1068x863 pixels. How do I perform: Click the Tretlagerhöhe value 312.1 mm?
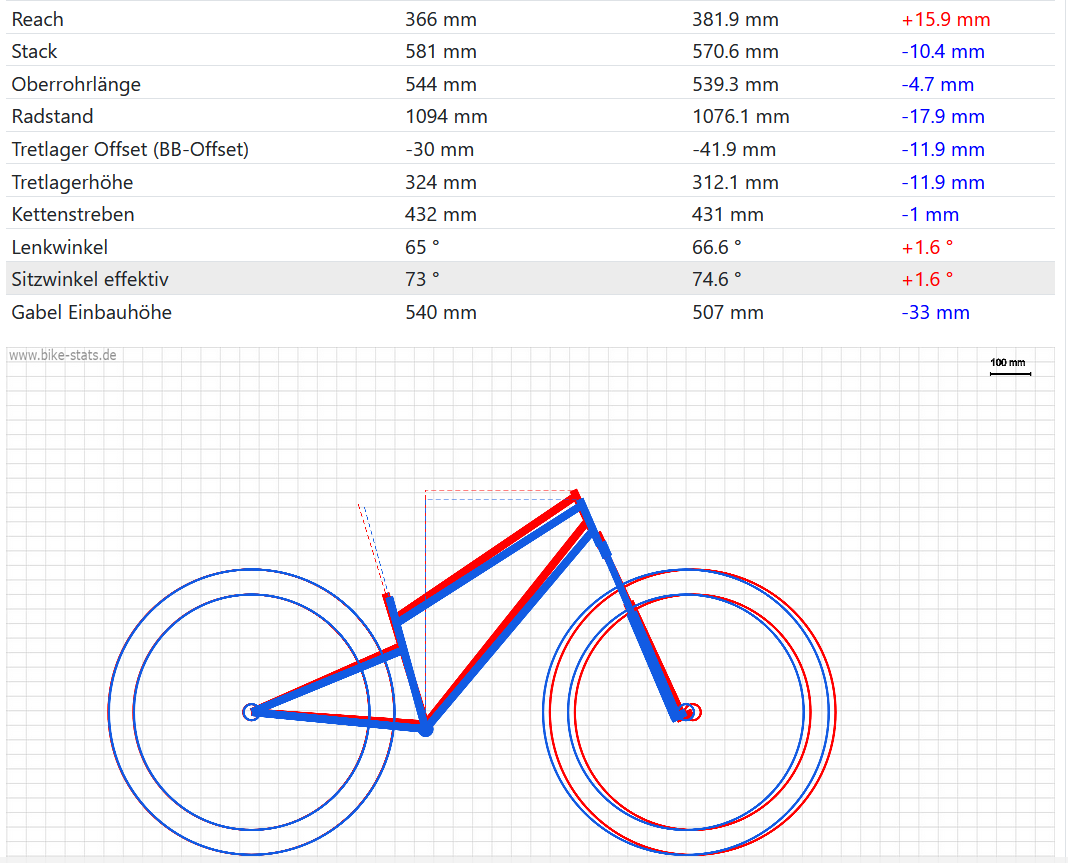tap(734, 182)
